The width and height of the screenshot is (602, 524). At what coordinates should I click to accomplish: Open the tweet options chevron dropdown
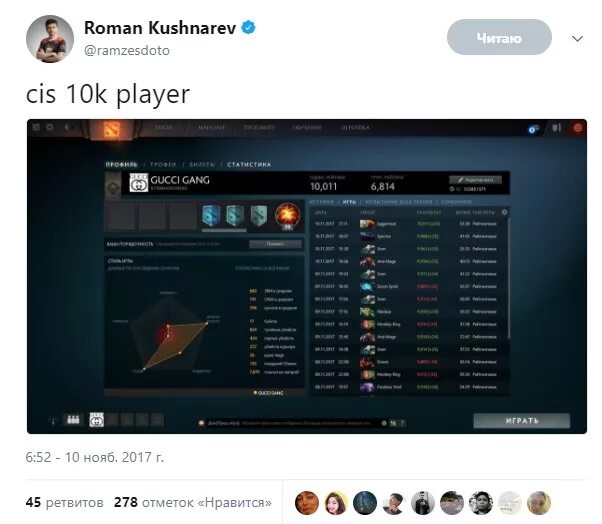tap(577, 39)
